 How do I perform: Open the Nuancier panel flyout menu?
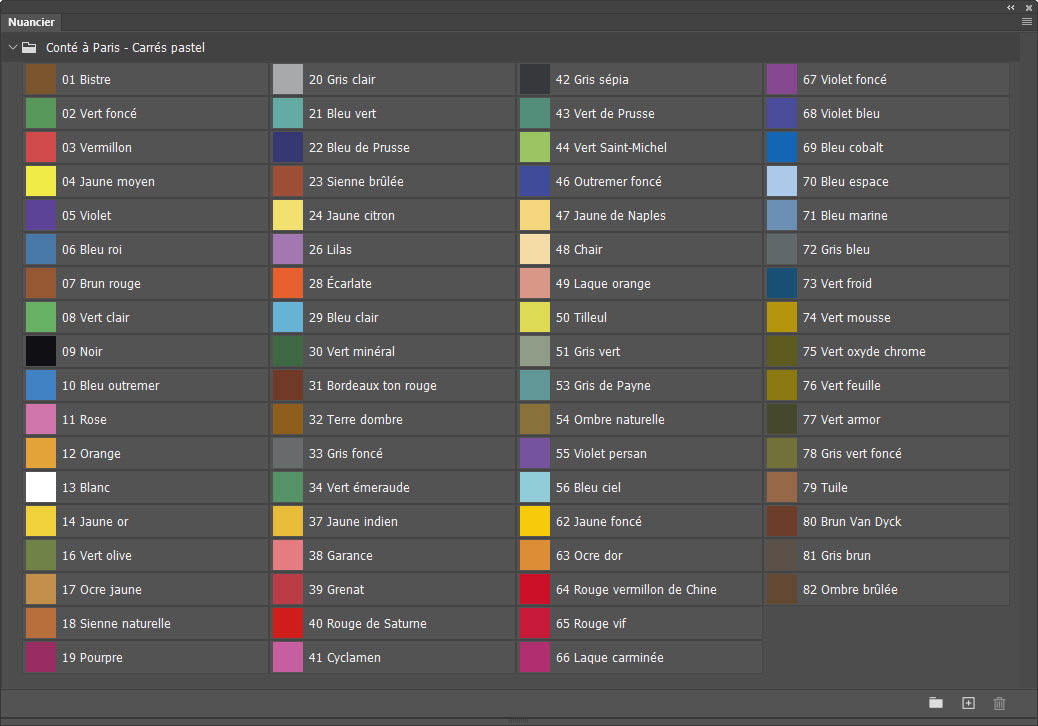1027,21
